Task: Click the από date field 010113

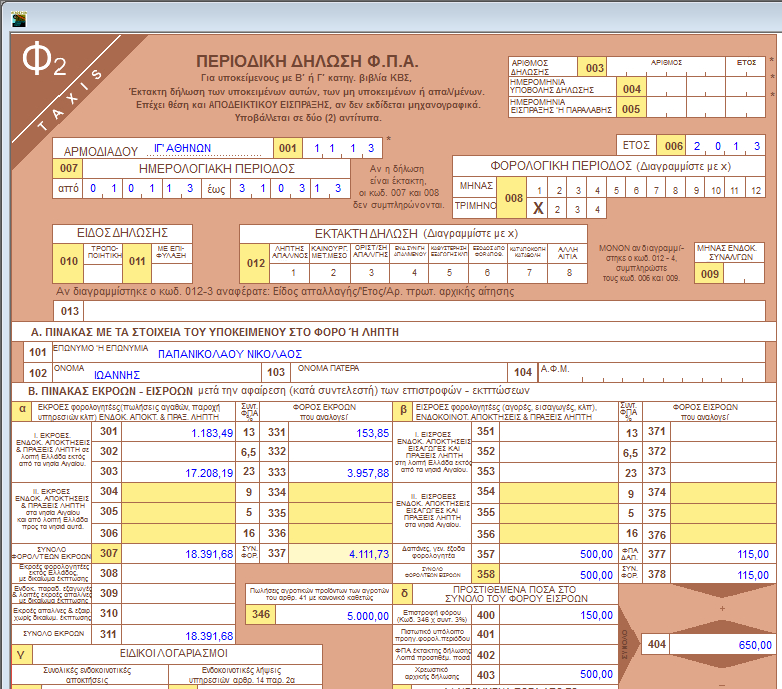Action: 140,188
